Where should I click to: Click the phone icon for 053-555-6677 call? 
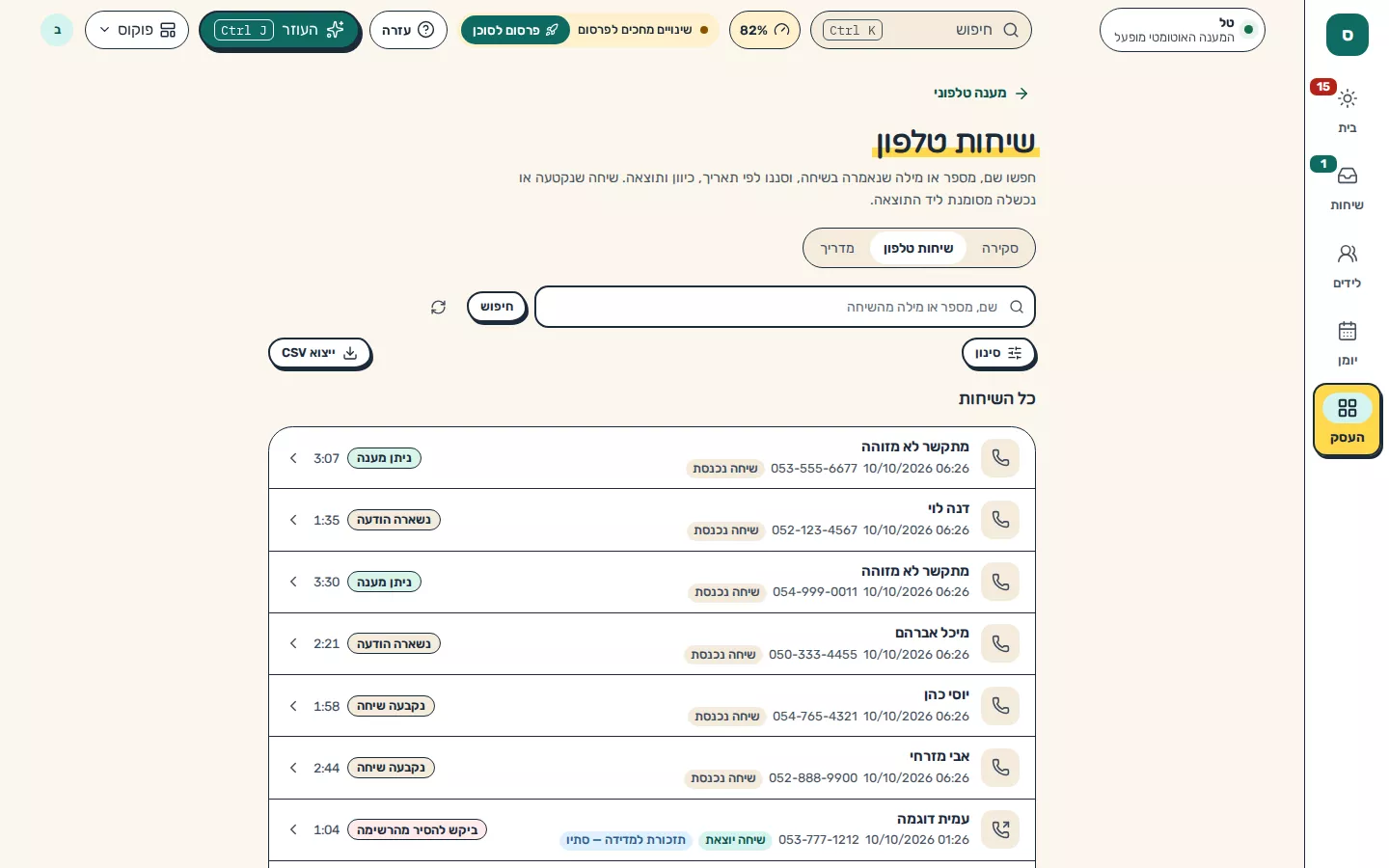(x=1000, y=458)
